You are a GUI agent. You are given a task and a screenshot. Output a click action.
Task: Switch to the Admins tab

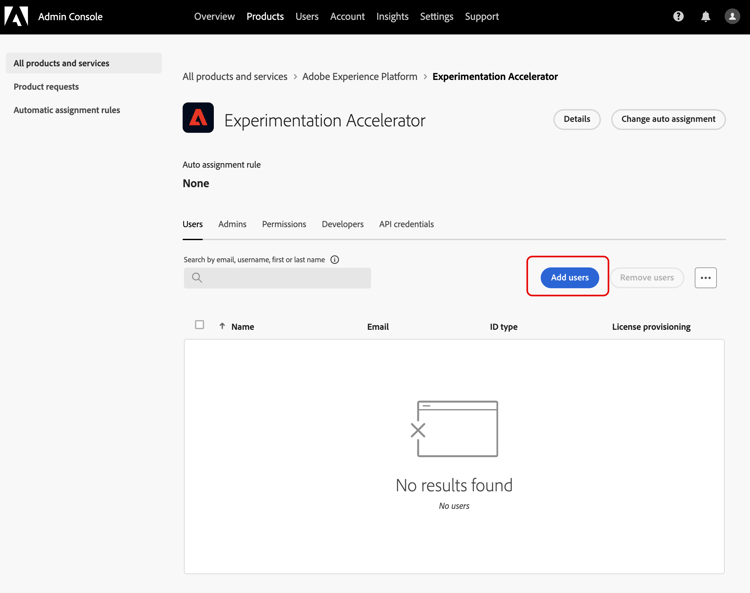click(232, 224)
